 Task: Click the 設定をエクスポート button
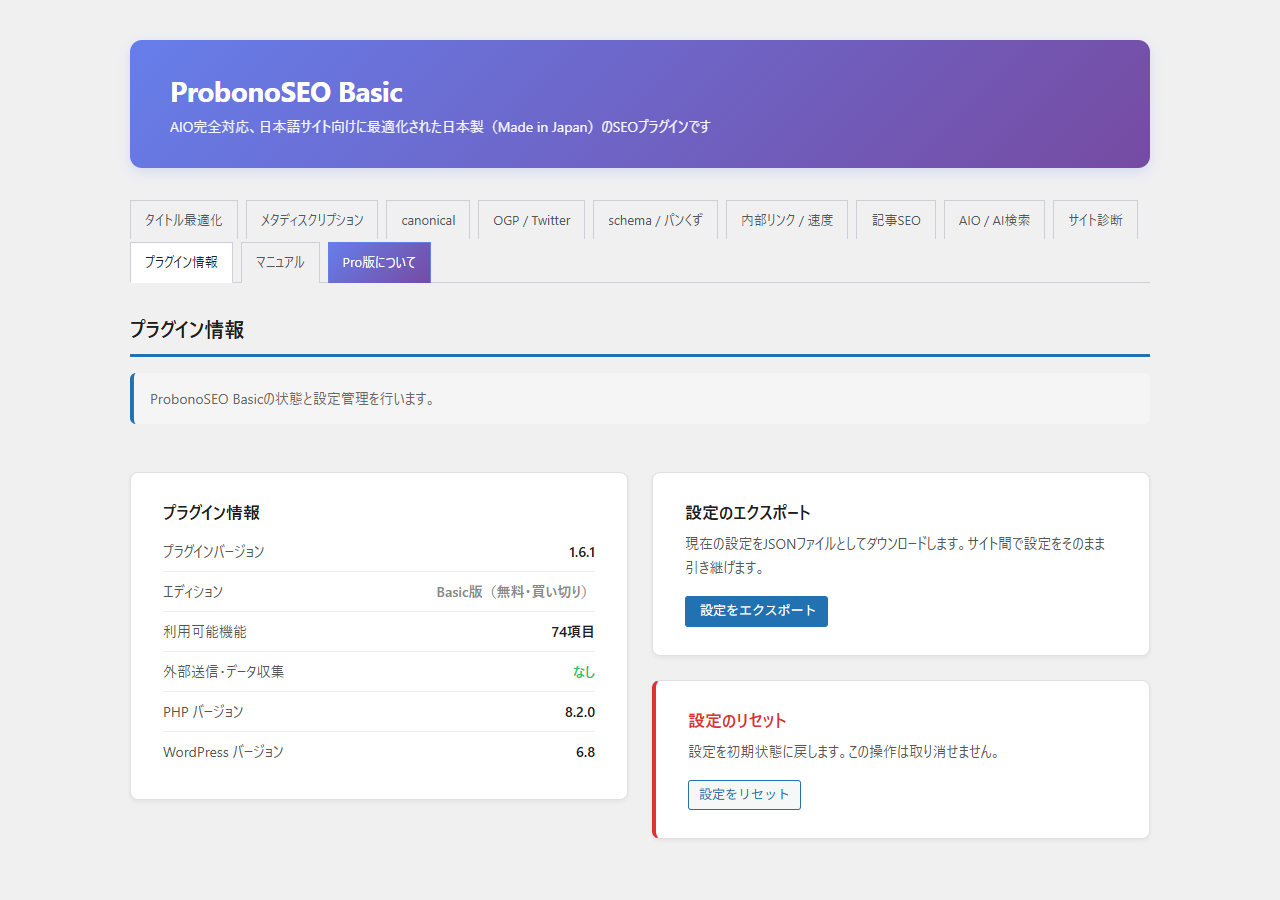(756, 611)
